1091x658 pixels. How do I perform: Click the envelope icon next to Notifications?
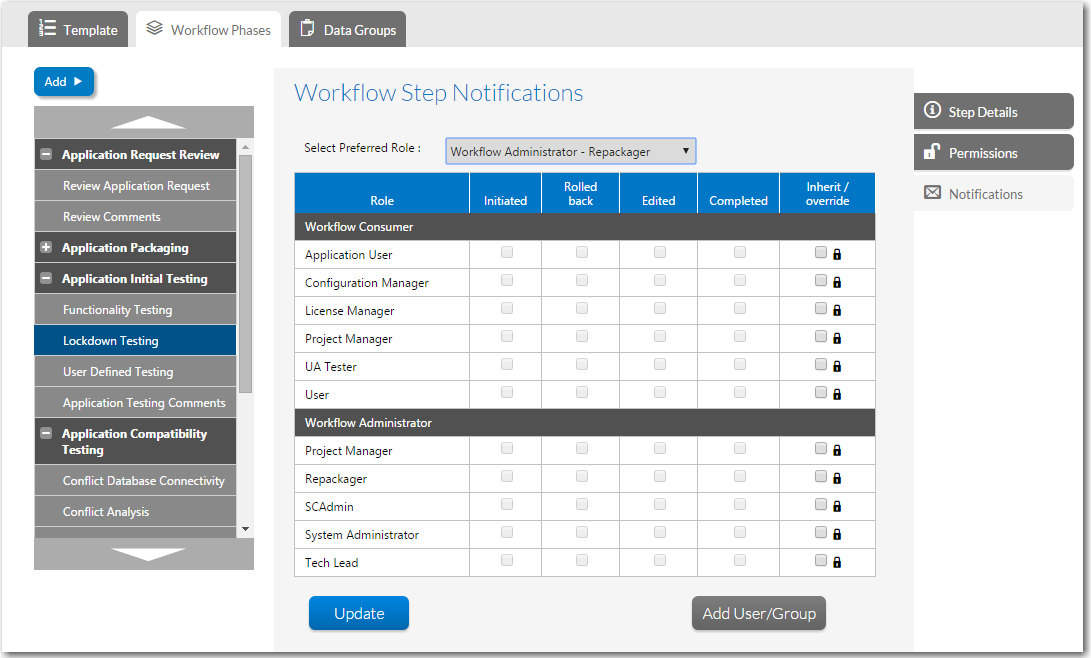tap(932, 193)
